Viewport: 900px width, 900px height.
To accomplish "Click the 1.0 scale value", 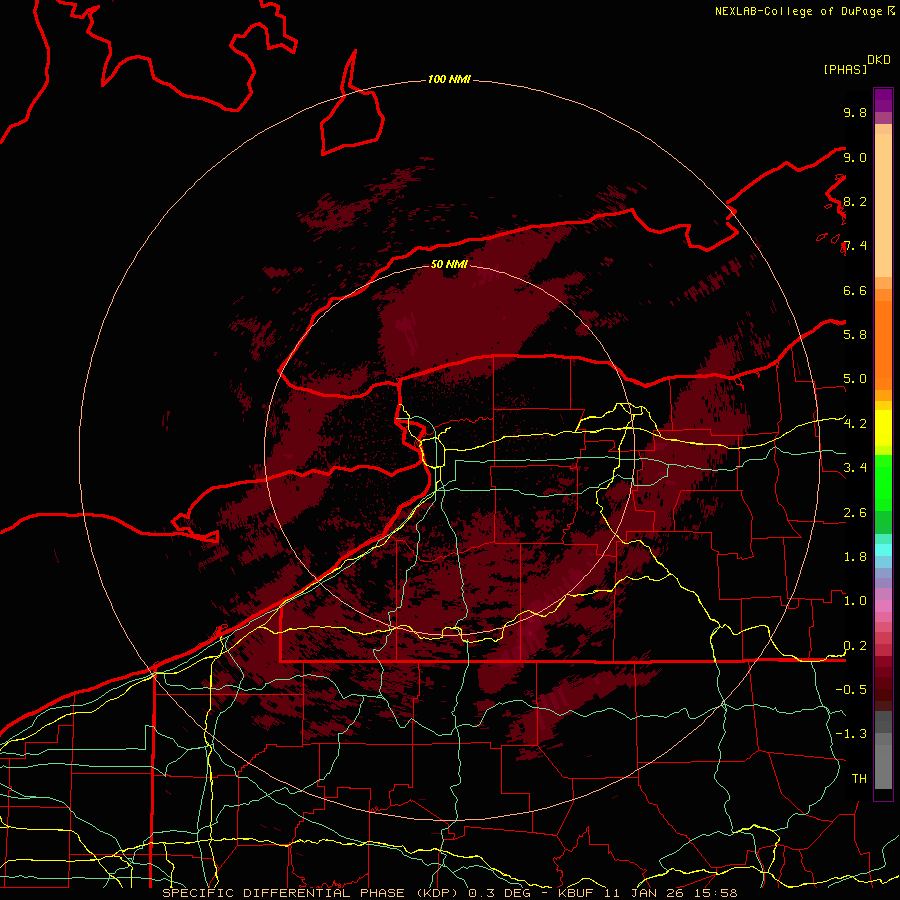I will (855, 601).
